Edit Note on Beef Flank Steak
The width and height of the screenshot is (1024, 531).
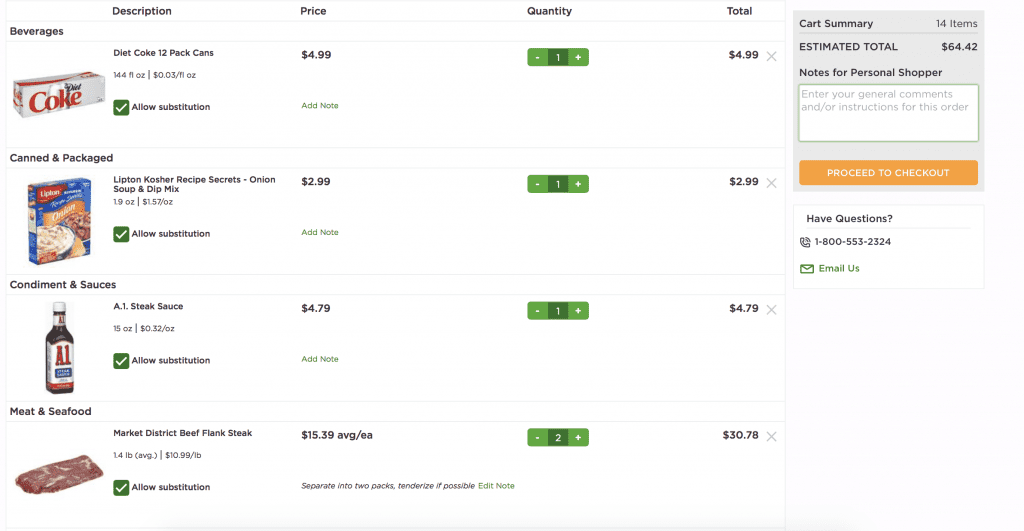click(x=496, y=485)
